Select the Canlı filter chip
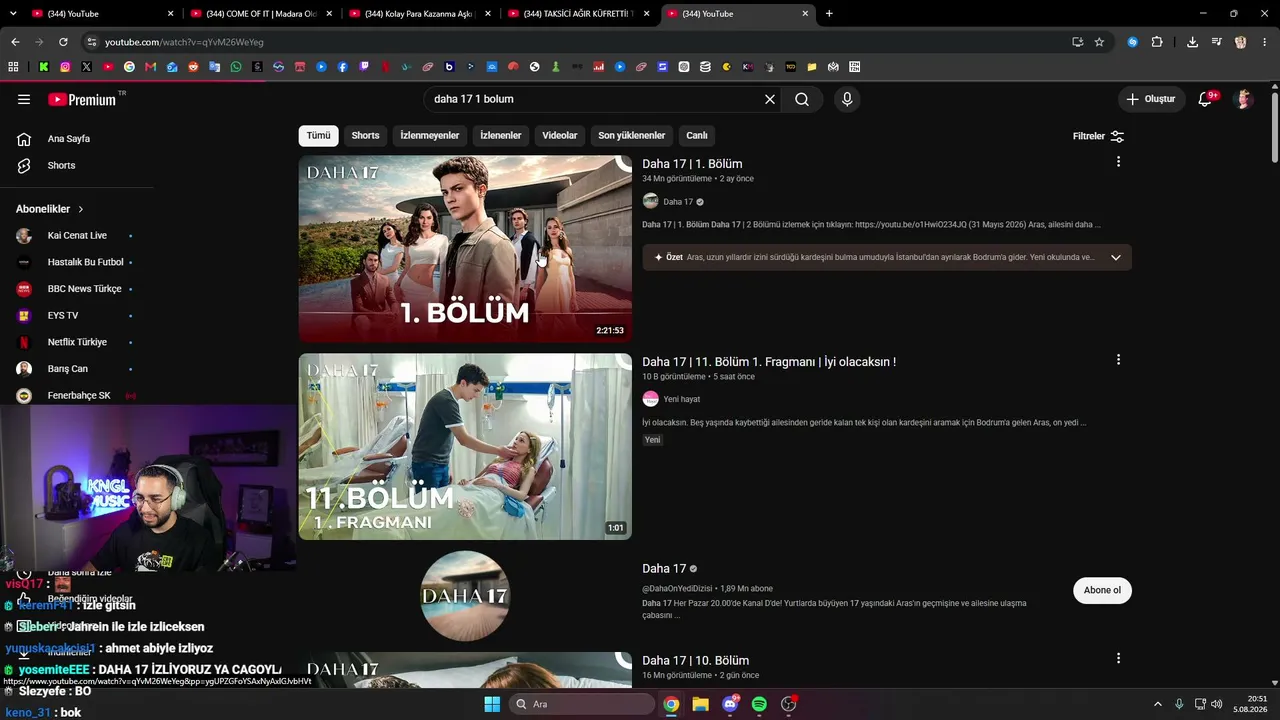This screenshot has height=720, width=1280. pyautogui.click(x=697, y=136)
